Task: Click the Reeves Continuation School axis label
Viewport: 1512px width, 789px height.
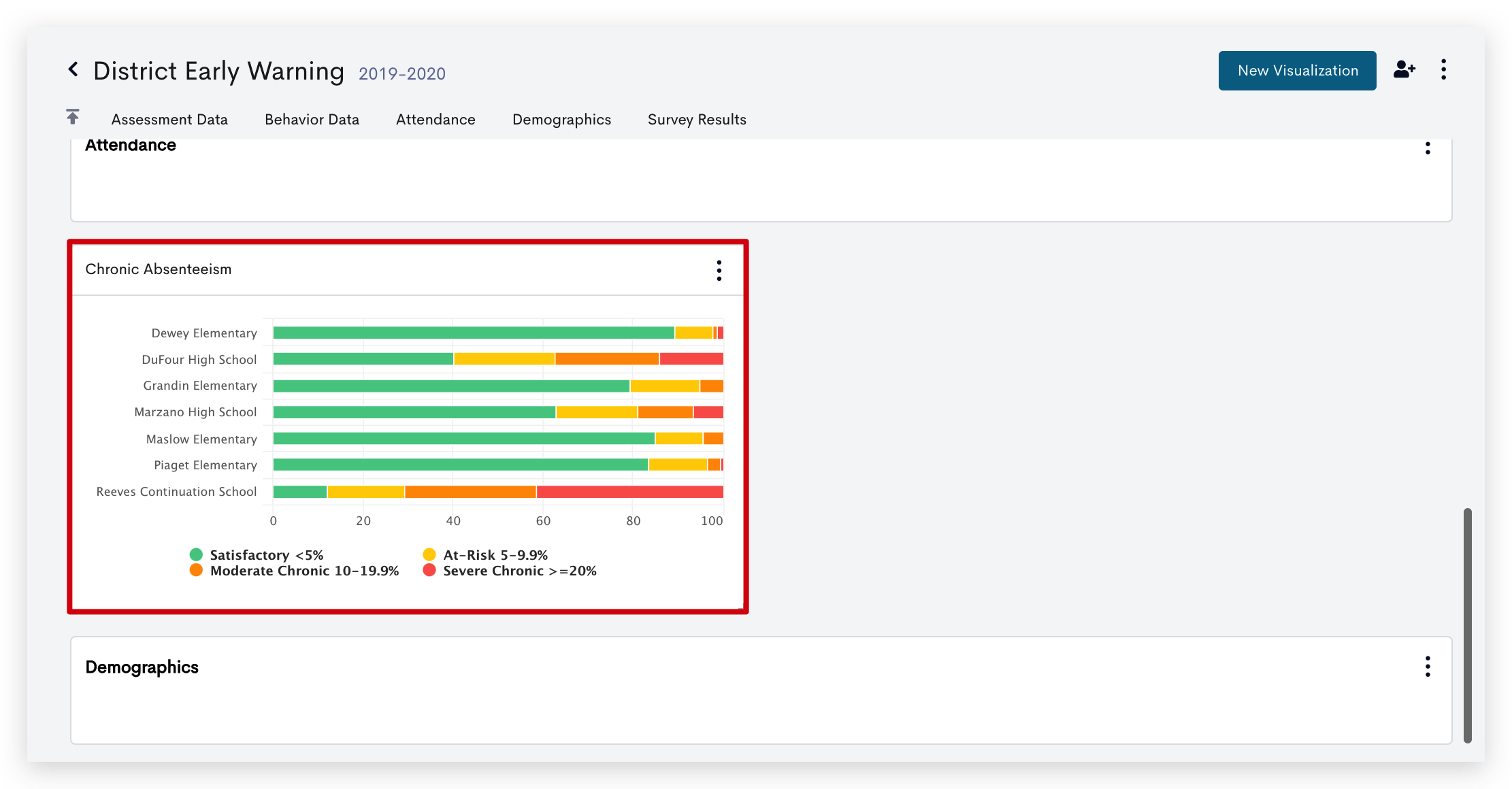Action: tap(177, 492)
